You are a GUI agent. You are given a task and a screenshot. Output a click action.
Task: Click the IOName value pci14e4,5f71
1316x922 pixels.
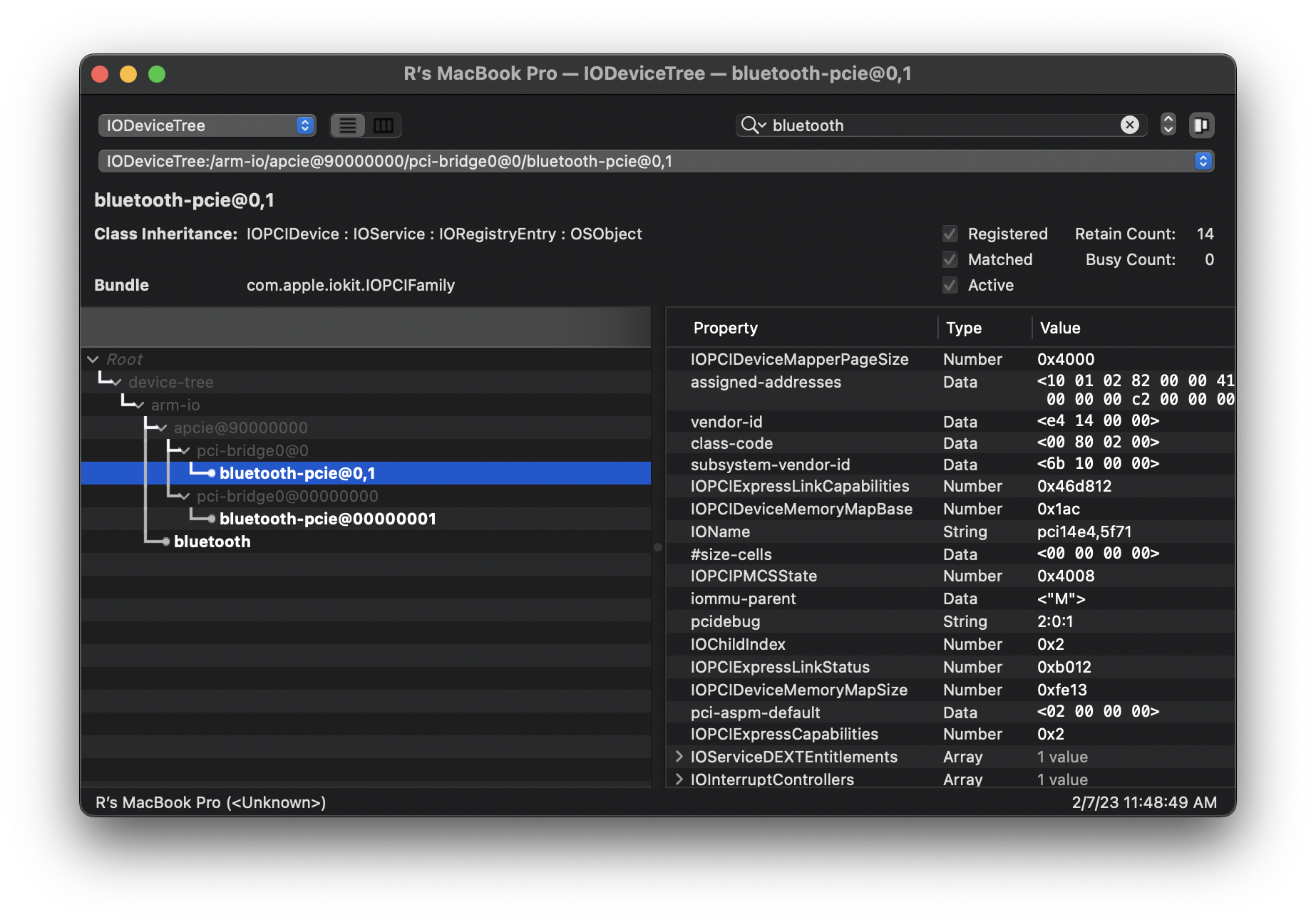1084,532
